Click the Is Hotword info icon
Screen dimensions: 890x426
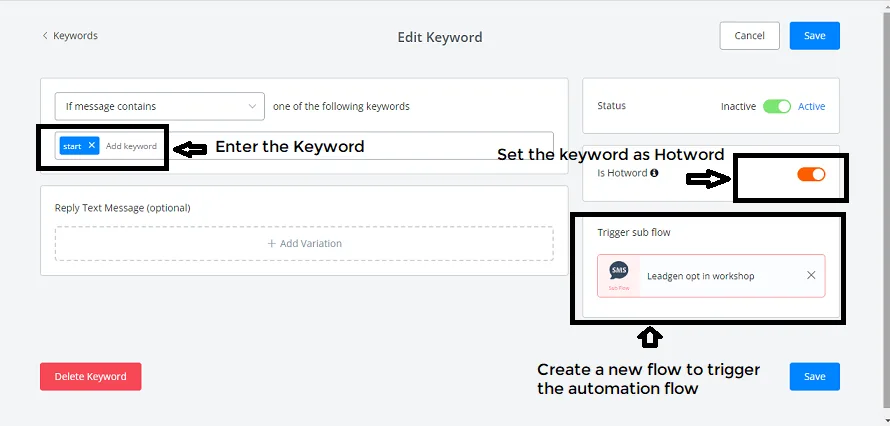pos(654,173)
